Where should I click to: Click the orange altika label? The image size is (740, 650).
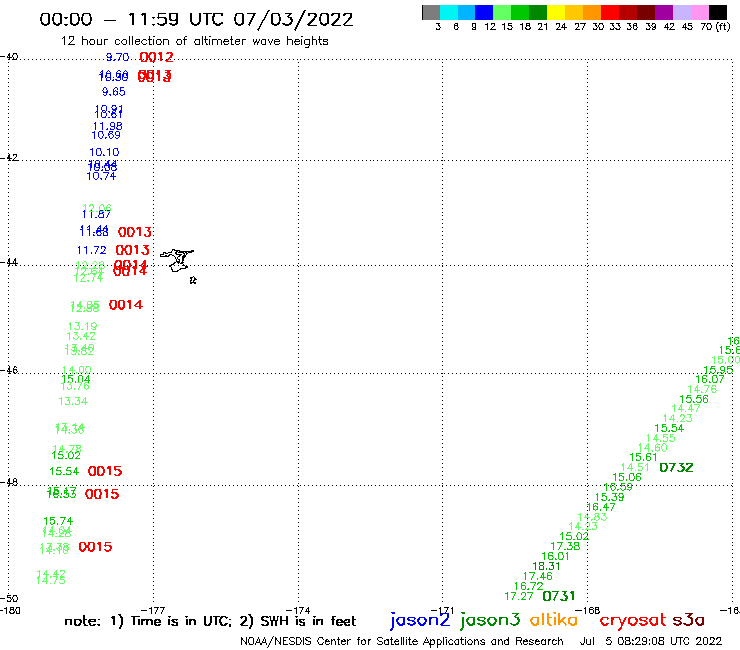coord(554,619)
